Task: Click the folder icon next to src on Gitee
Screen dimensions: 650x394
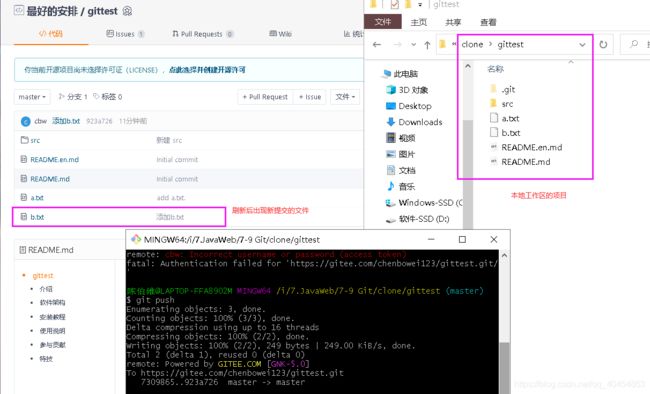Action: click(24, 140)
